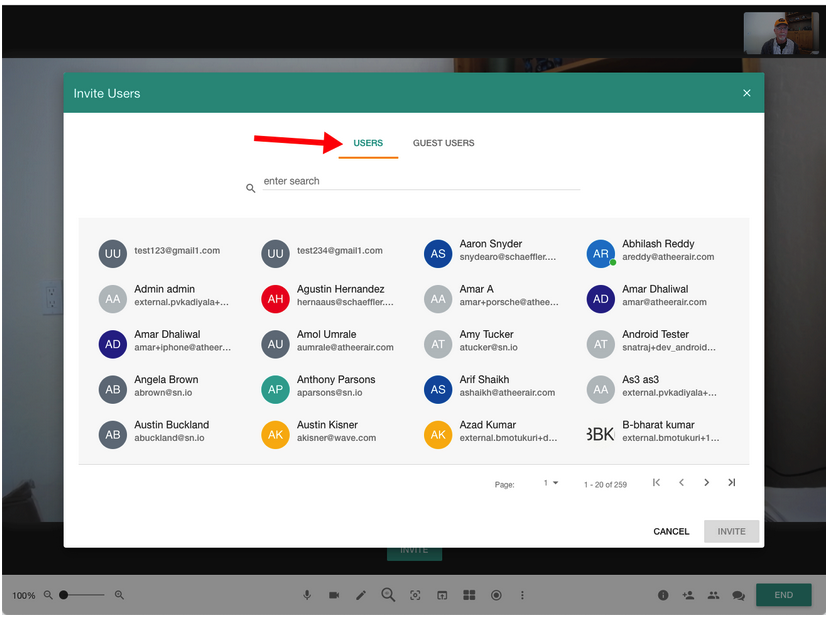The image size is (829, 618).
Task: Click the self-view video thumbnail
Action: [x=781, y=33]
